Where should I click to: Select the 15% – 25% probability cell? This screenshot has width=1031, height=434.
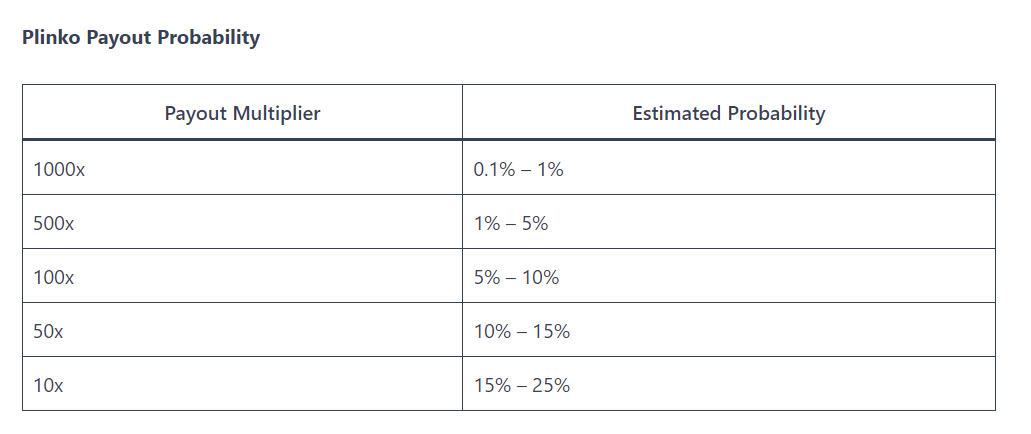(729, 384)
